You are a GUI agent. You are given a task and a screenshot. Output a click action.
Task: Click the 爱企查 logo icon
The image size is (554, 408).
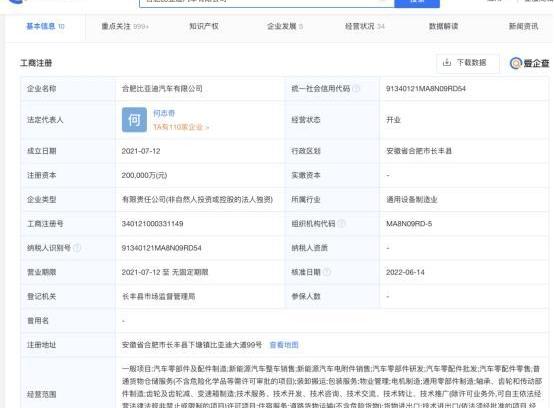pos(515,63)
